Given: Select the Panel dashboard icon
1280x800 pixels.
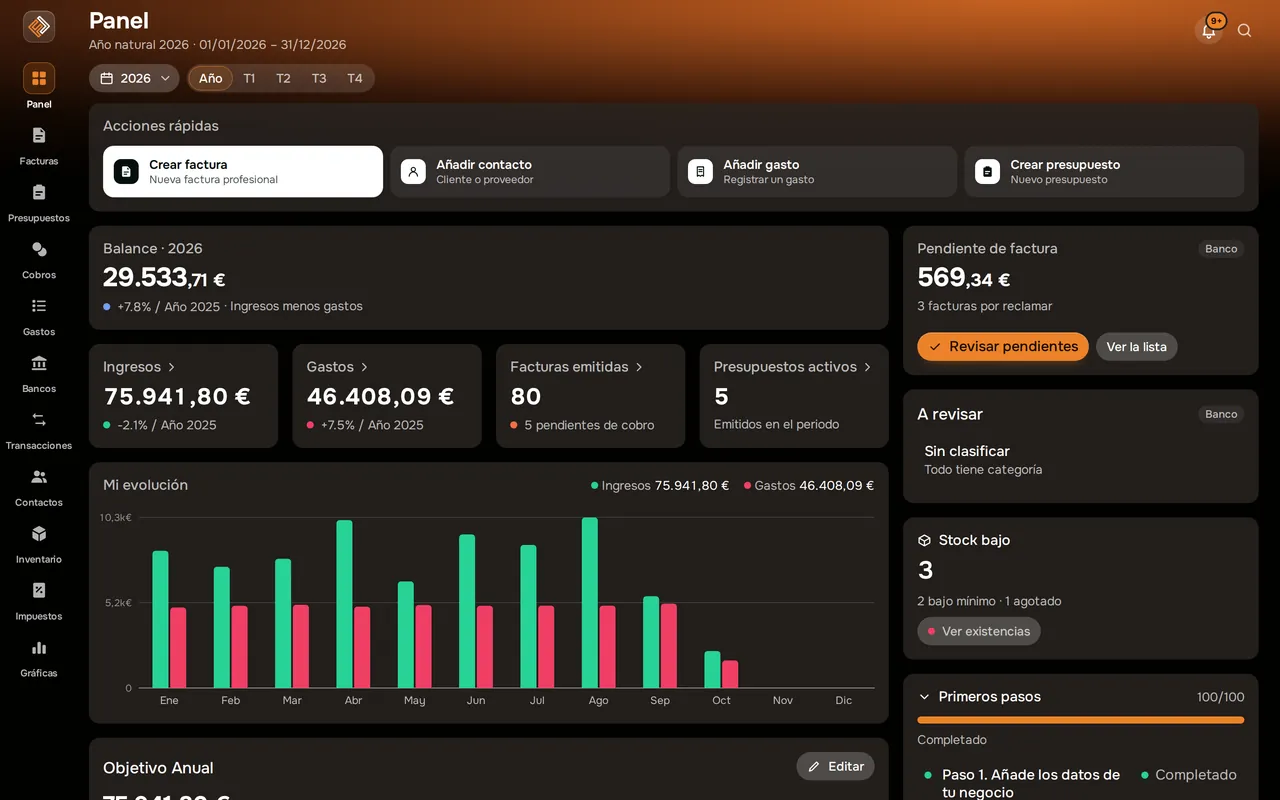Looking at the screenshot, I should coord(39,78).
